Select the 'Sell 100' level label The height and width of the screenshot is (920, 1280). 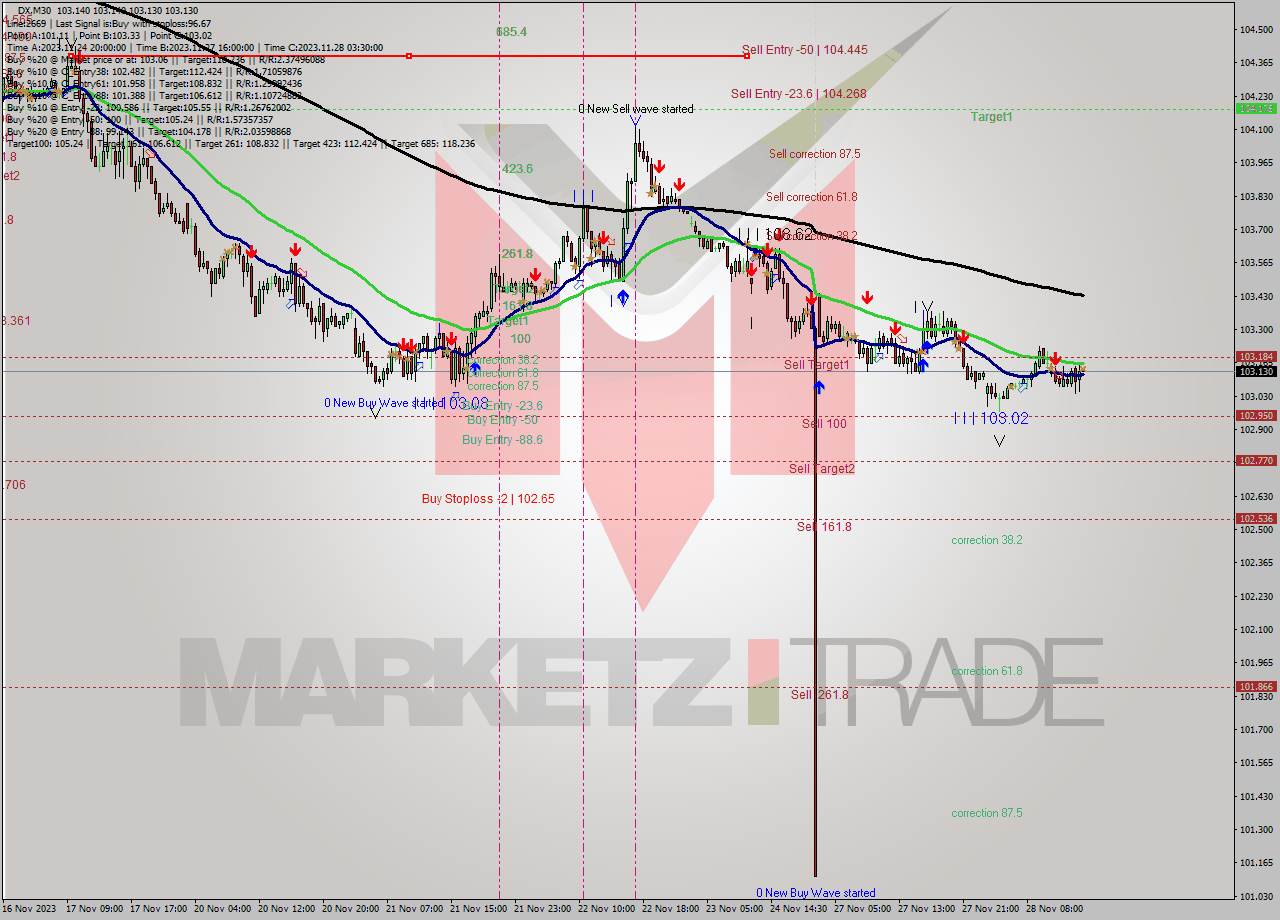824,424
